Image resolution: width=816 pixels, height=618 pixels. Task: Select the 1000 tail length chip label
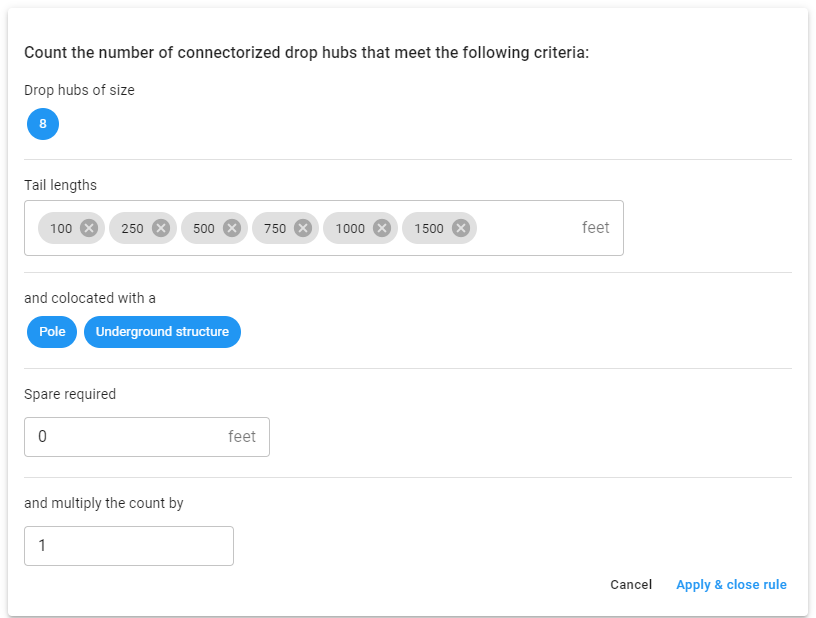tap(350, 228)
